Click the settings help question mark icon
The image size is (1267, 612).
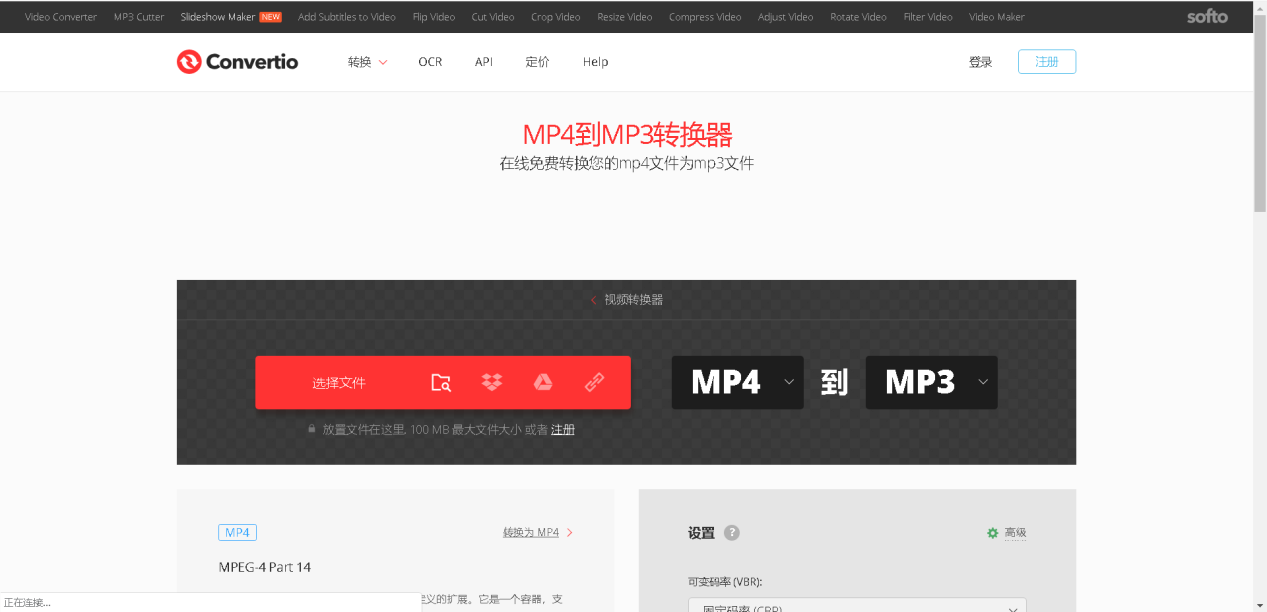tap(732, 533)
